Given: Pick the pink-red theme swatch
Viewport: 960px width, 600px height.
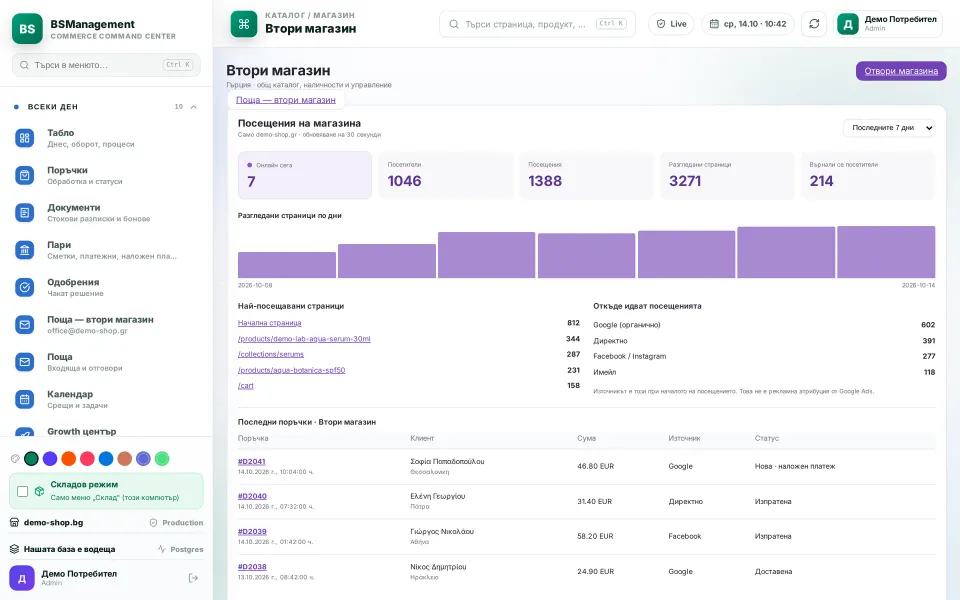Looking at the screenshot, I should (88, 459).
